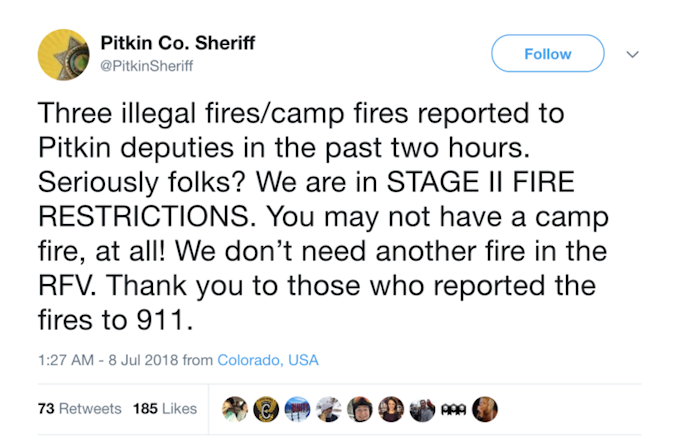View the 73 Retweets list
Screen dimensions: 680x446
(79, 409)
